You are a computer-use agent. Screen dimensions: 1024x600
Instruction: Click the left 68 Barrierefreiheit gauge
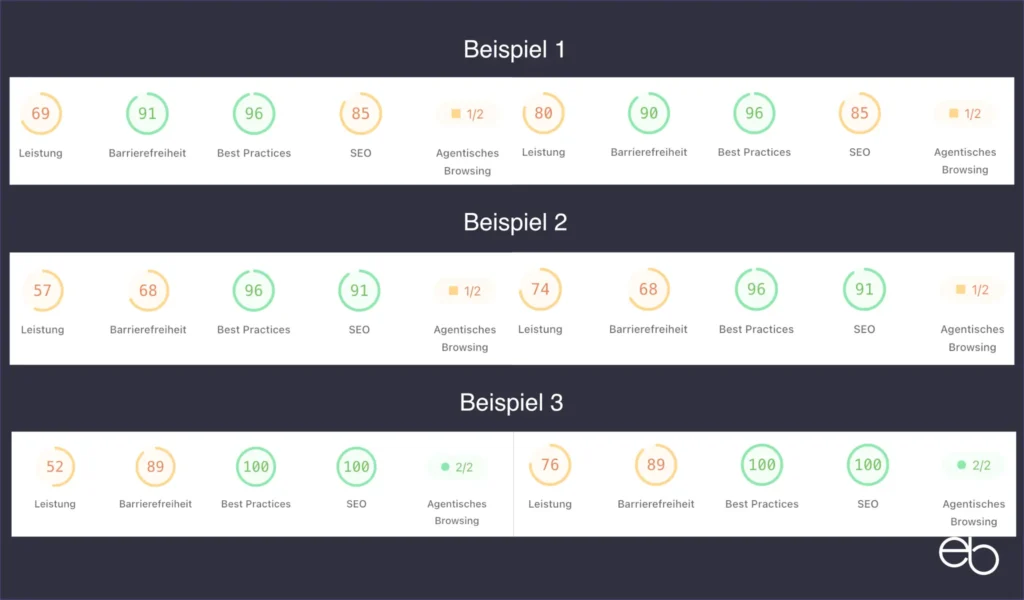click(x=148, y=290)
